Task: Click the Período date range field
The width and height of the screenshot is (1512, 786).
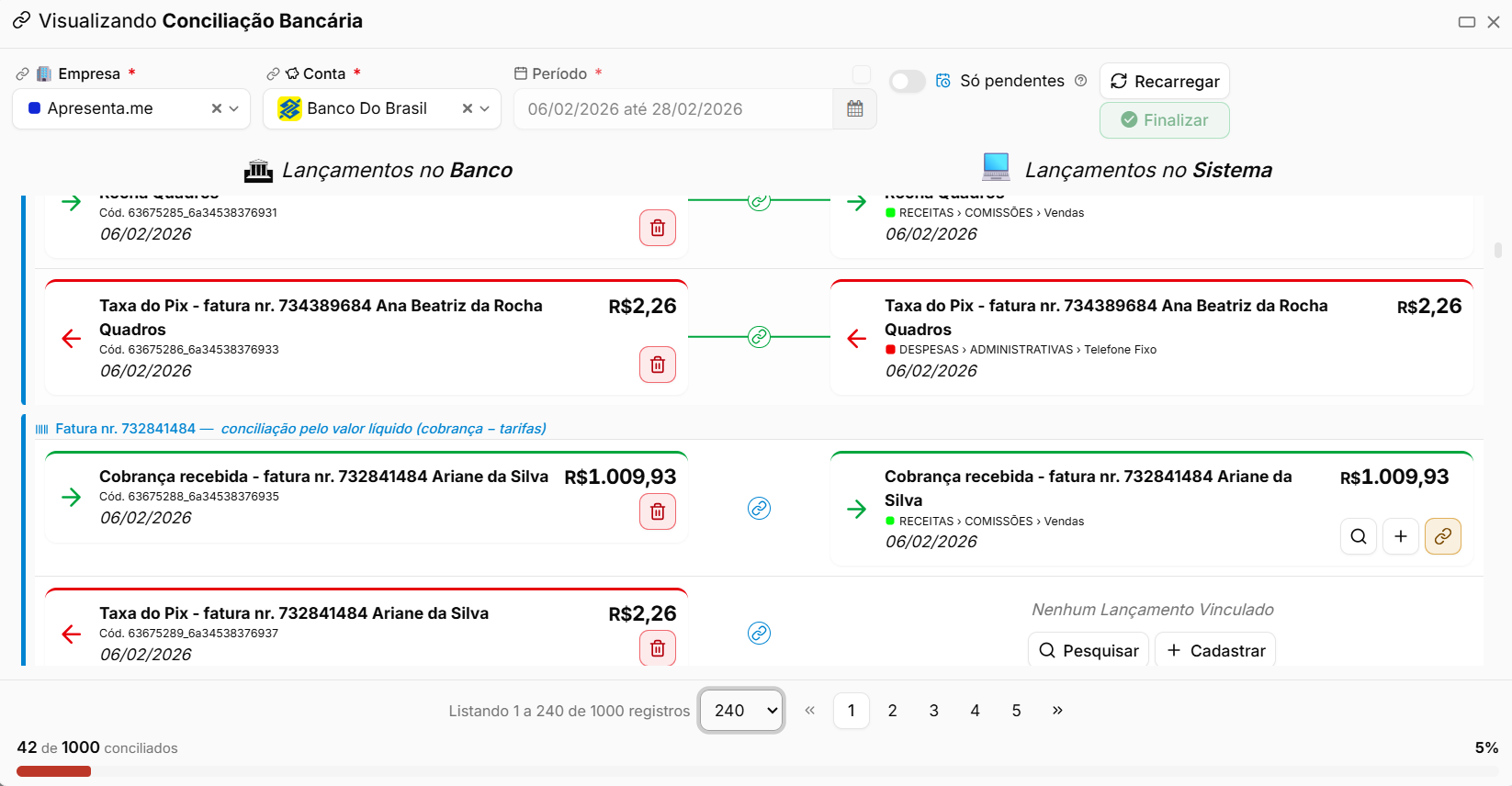Action: (673, 108)
